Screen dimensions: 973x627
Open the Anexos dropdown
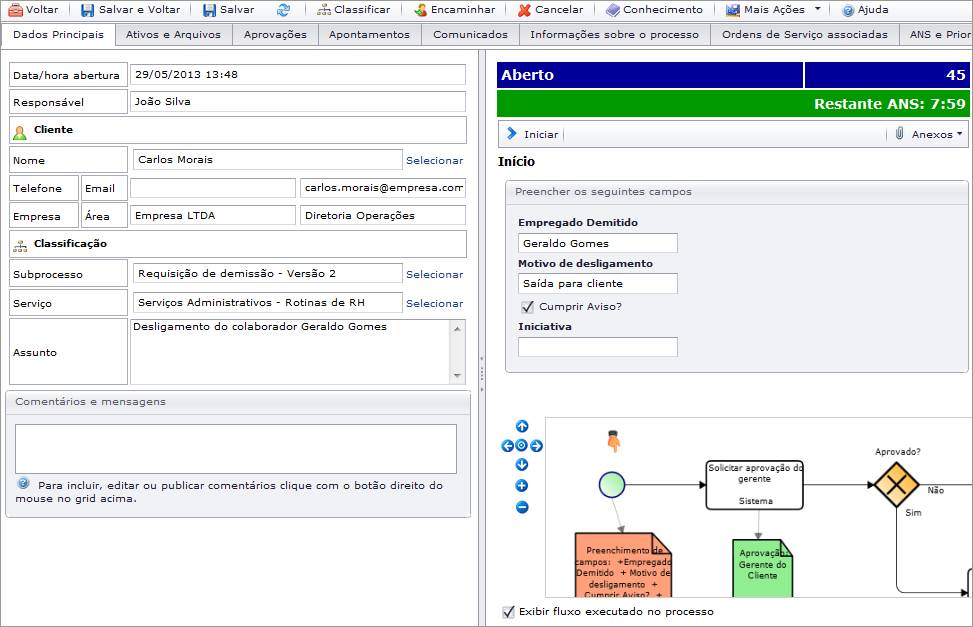pyautogui.click(x=928, y=134)
